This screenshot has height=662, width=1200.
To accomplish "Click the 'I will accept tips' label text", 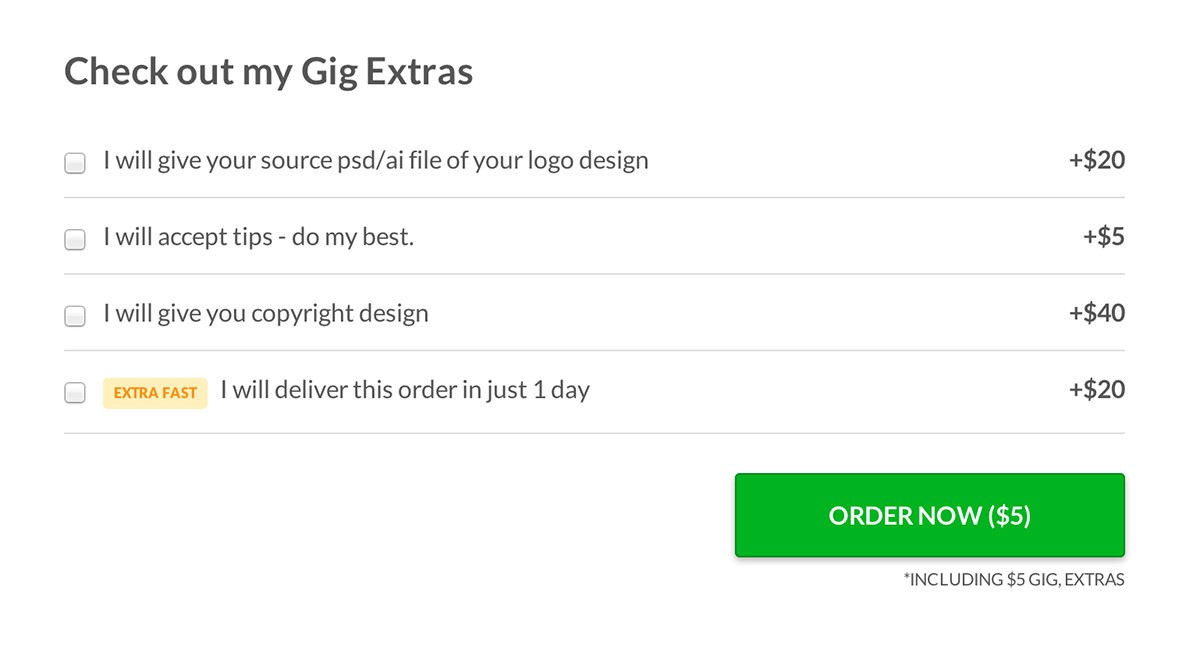I will pos(258,237).
